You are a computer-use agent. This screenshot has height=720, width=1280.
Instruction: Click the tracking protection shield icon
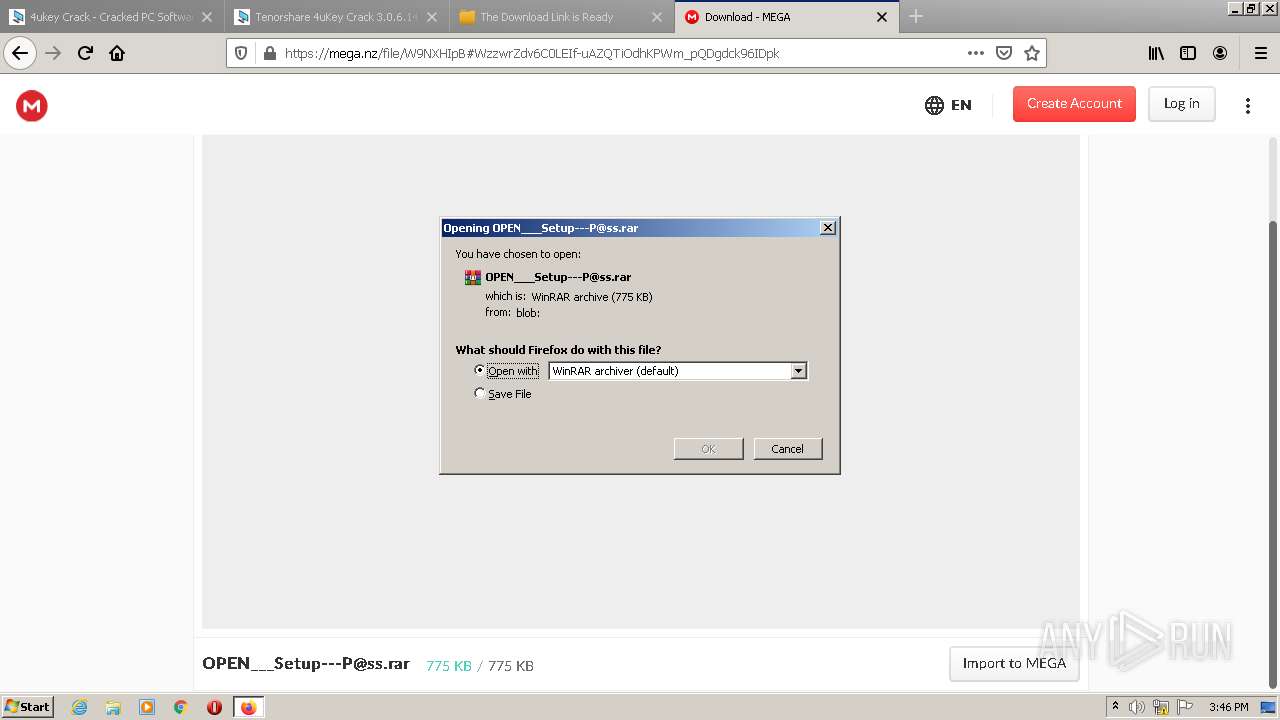click(241, 53)
